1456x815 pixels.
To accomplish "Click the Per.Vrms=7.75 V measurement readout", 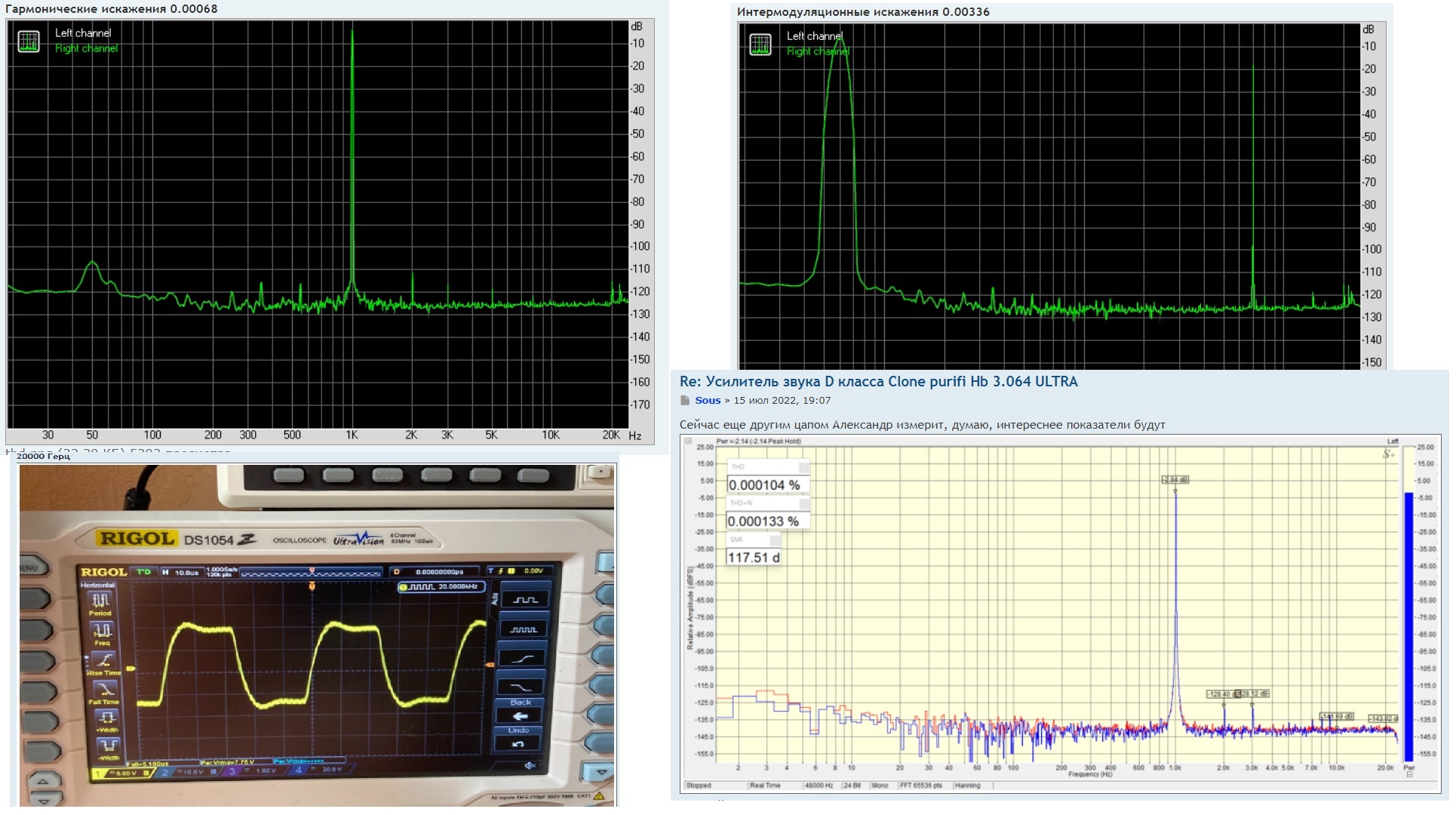I will point(228,762).
